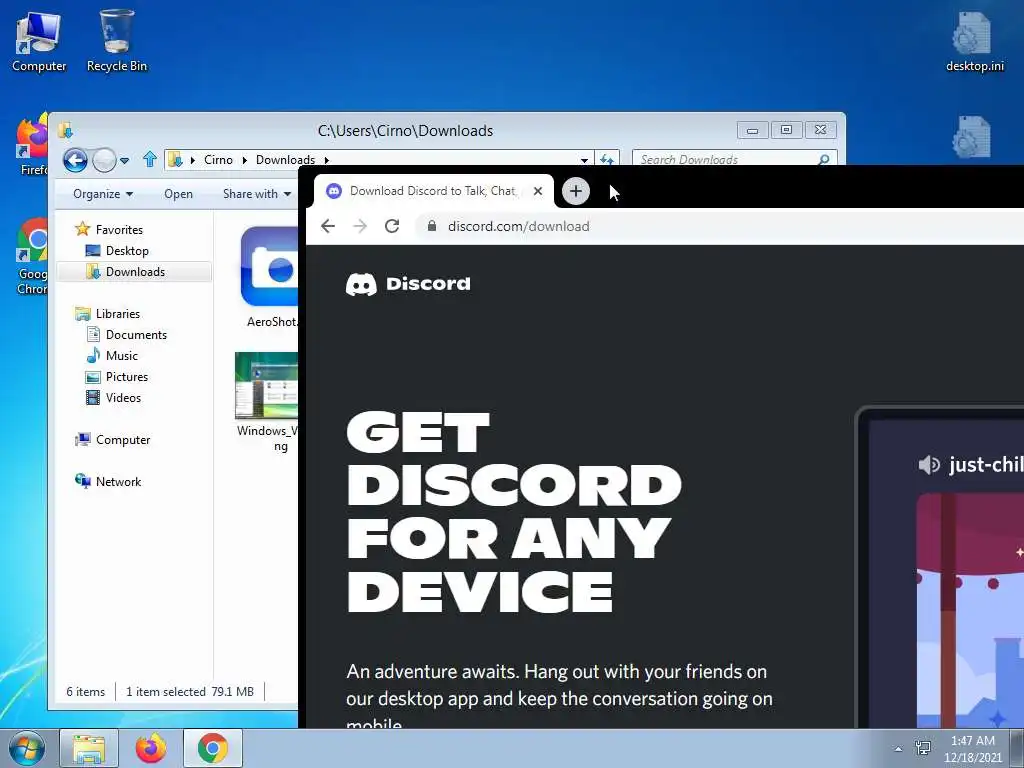Click the taskbar clock showing 1:47 AM
1024x768 pixels.
(x=973, y=748)
